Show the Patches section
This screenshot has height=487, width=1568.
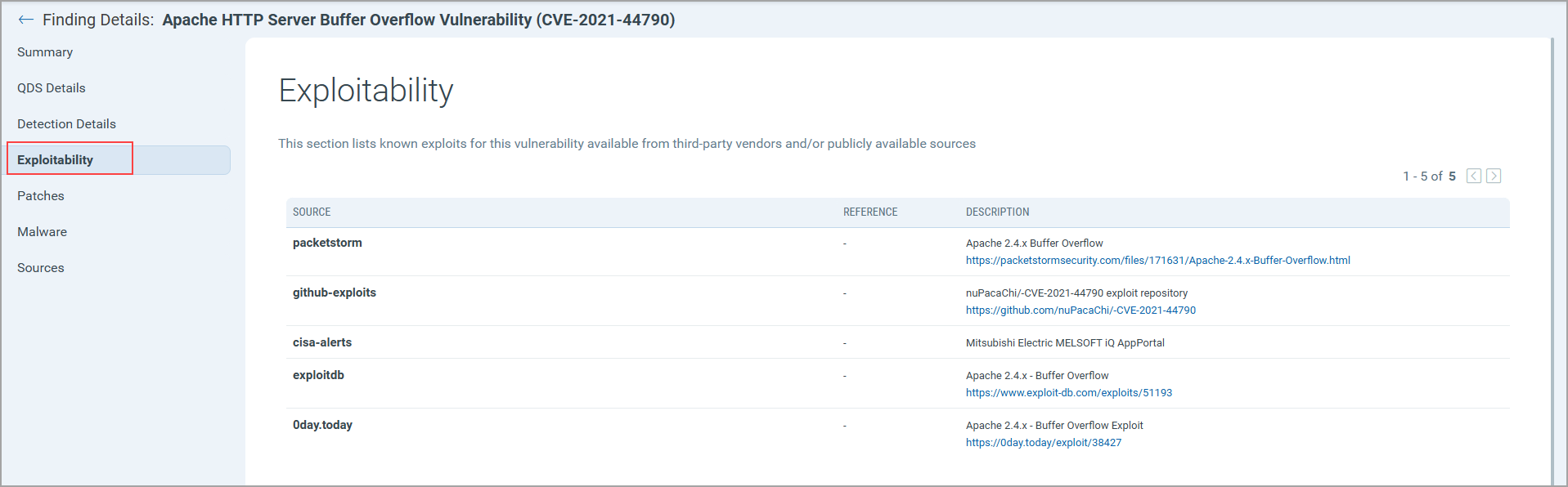pos(41,196)
